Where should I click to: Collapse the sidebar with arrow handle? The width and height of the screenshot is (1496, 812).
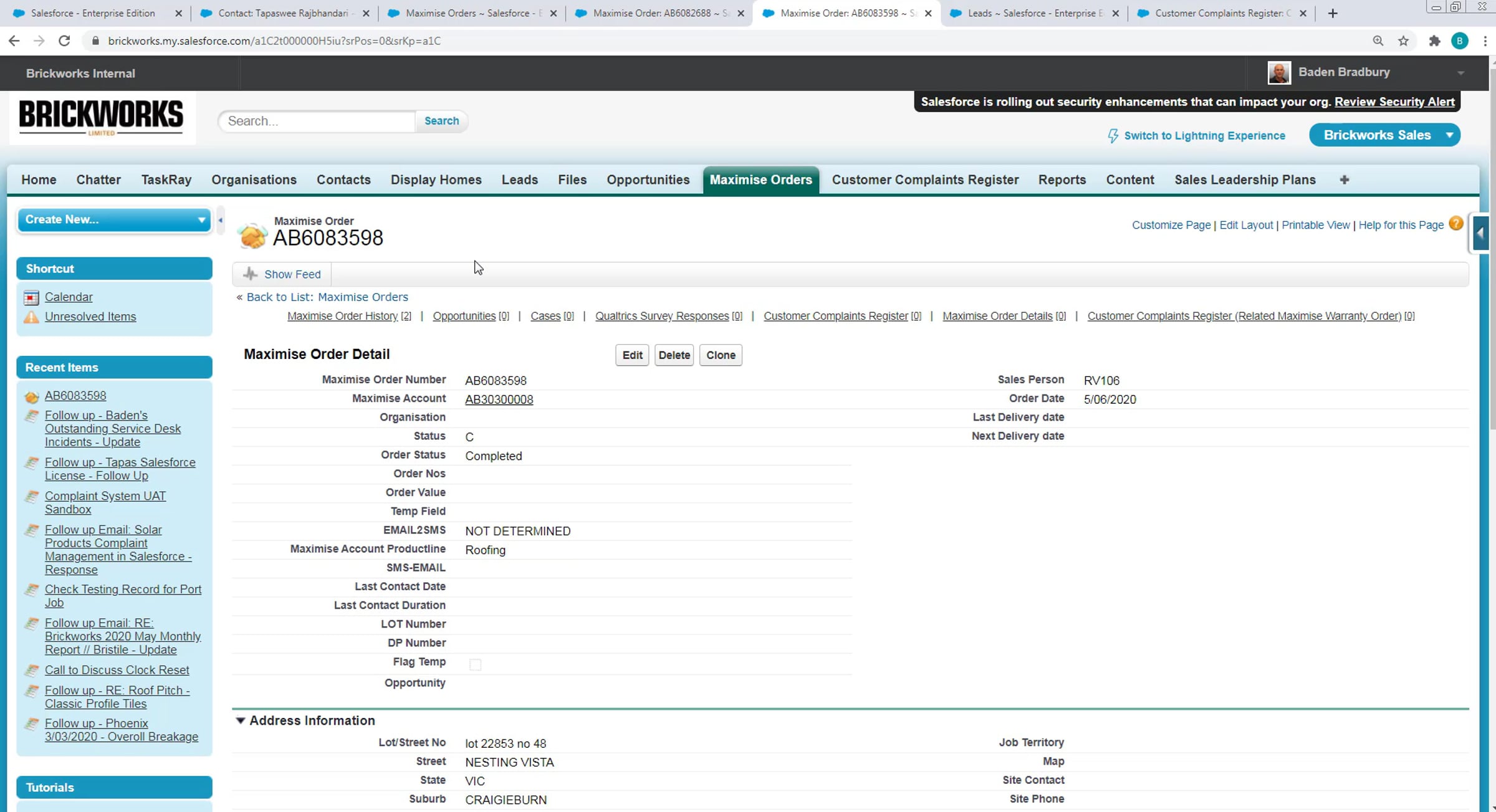click(x=220, y=220)
